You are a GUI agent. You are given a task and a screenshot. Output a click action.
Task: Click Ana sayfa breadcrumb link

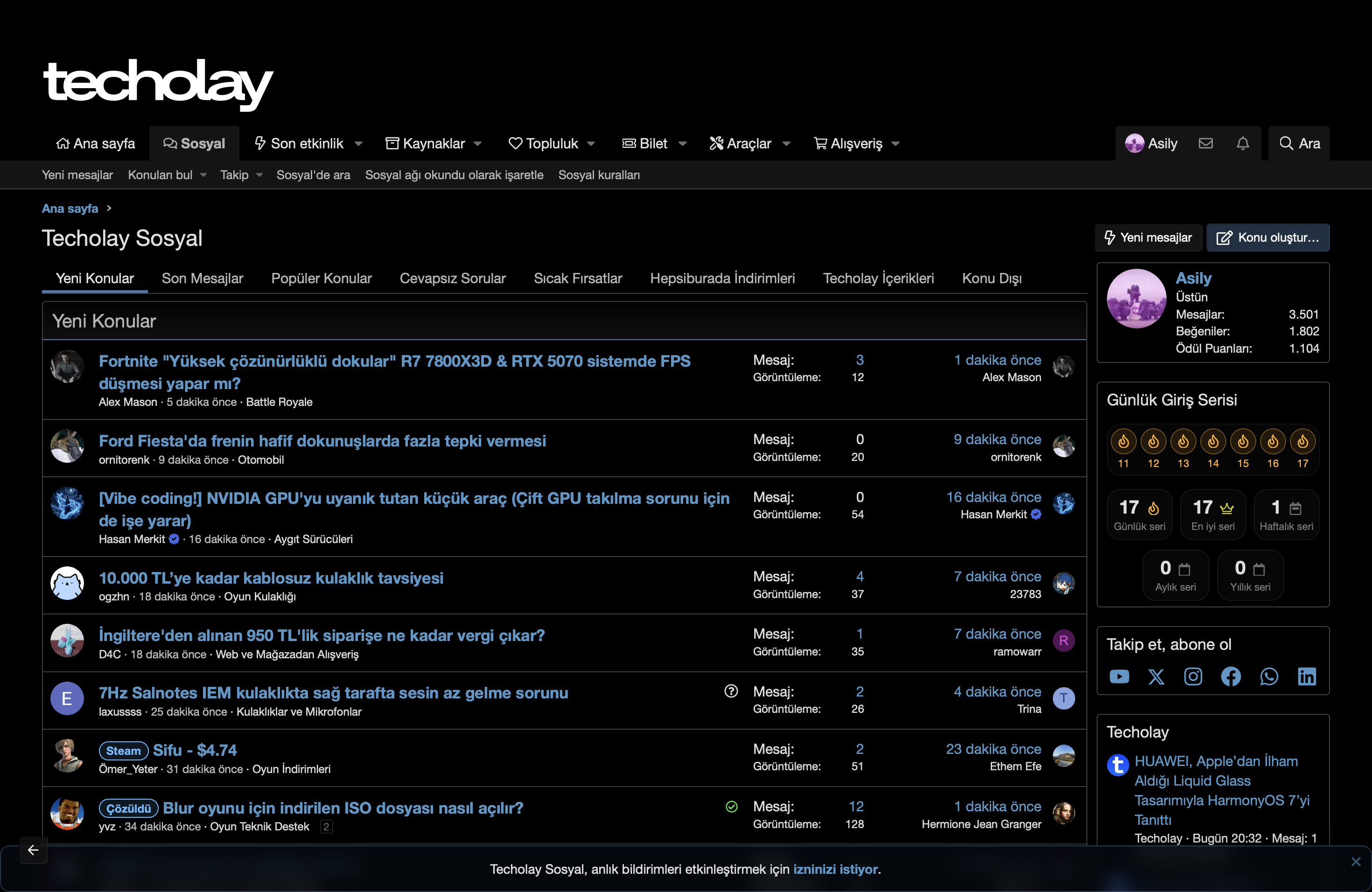pyautogui.click(x=70, y=208)
